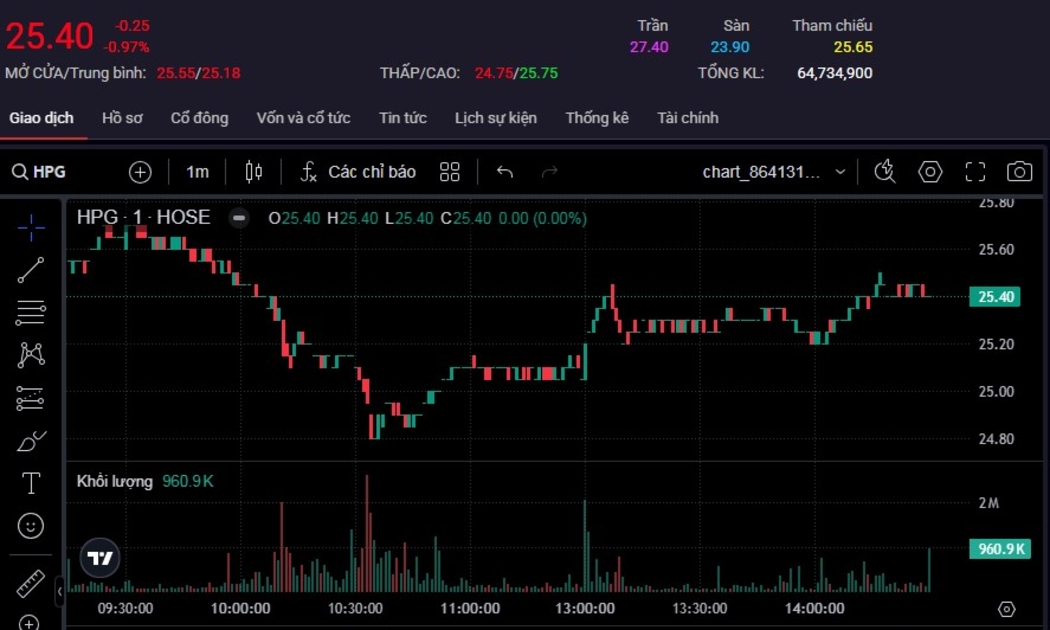Select the brush drawing tool
Viewport: 1050px width, 630px height.
coord(31,441)
